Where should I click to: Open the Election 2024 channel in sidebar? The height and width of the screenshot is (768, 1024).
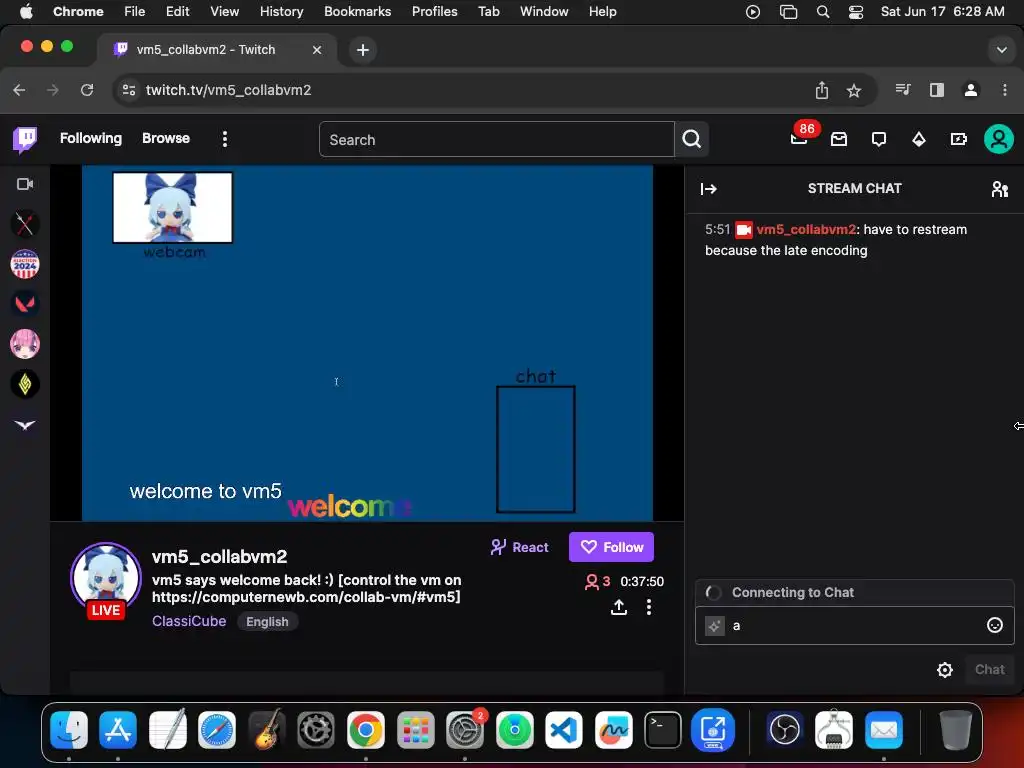[x=25, y=264]
